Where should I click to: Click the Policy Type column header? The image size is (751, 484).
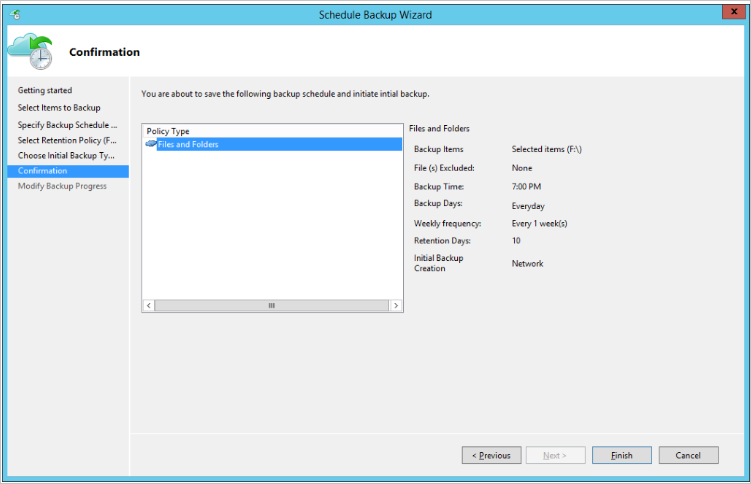pyautogui.click(x=168, y=131)
